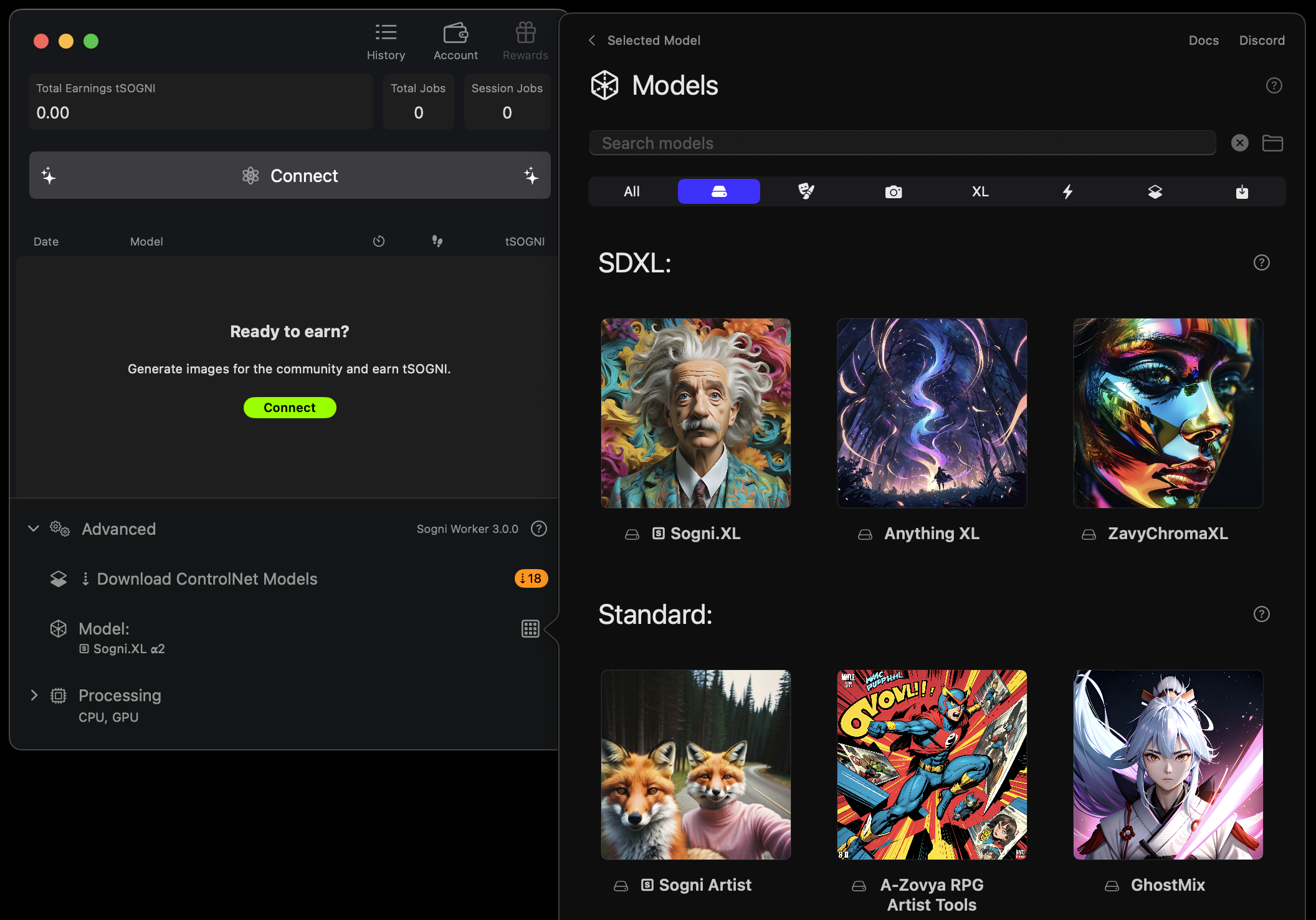Image resolution: width=1316 pixels, height=920 pixels.
Task: Open the models folder icon
Action: [1272, 143]
